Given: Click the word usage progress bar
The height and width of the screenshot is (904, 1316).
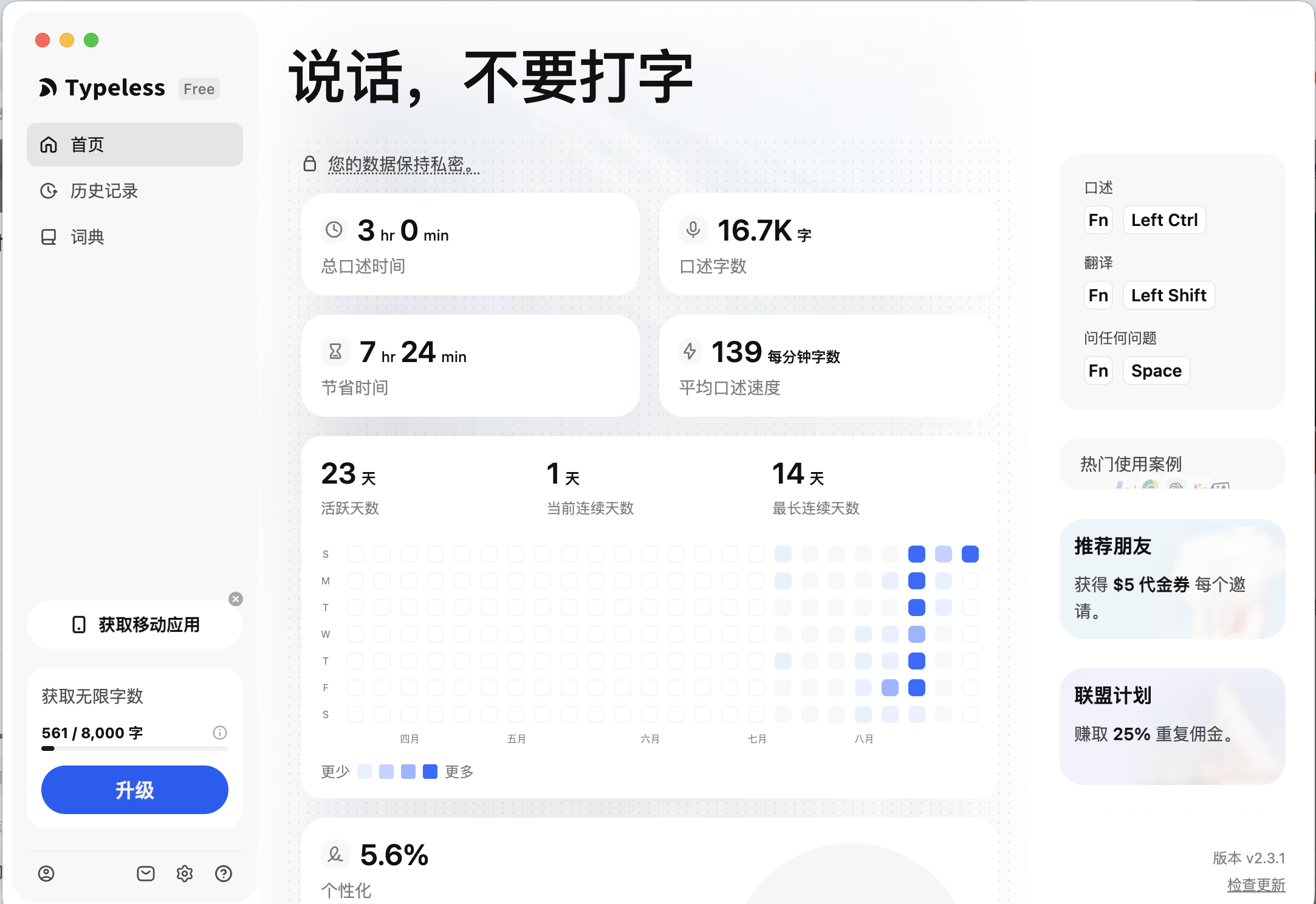Looking at the screenshot, I should pos(135,748).
